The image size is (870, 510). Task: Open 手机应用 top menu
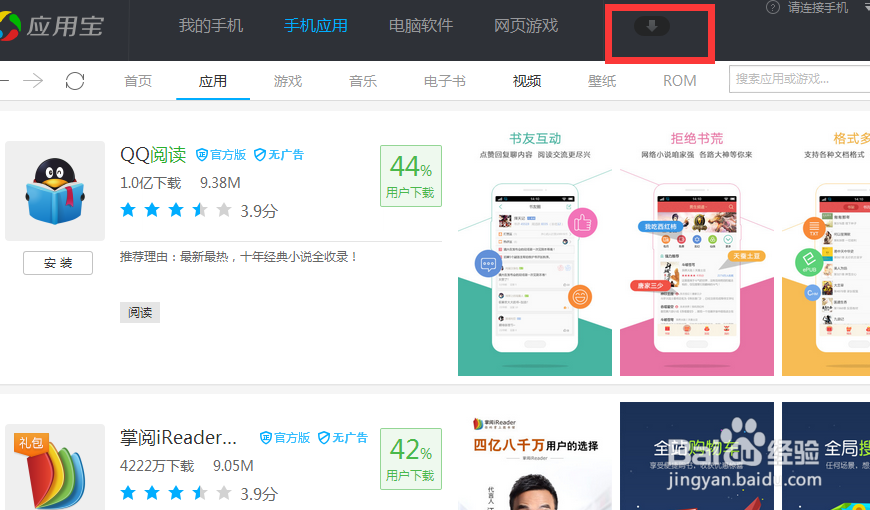point(316,26)
